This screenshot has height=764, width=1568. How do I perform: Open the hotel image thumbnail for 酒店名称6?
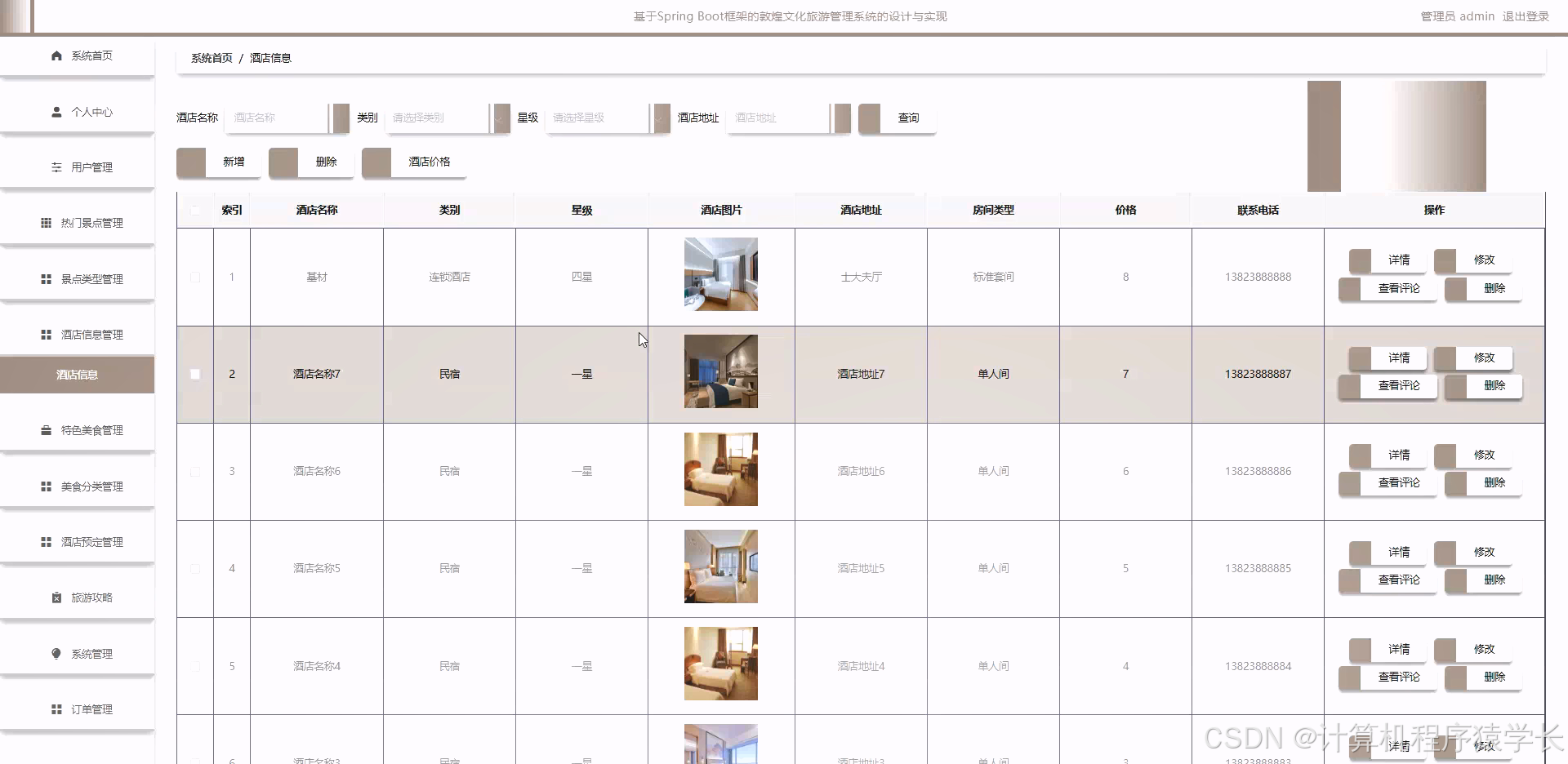point(721,469)
